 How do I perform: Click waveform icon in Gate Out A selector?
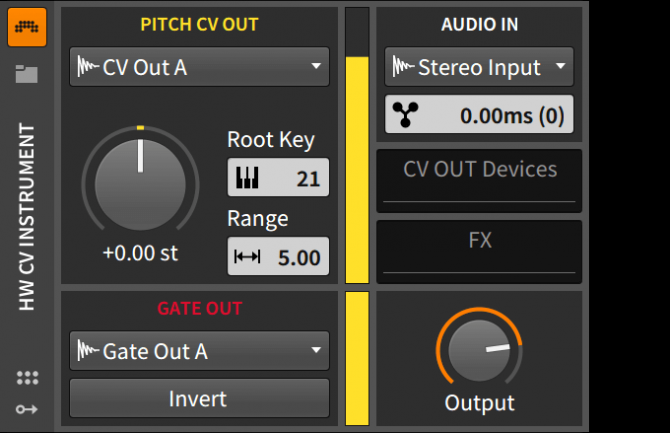89,351
